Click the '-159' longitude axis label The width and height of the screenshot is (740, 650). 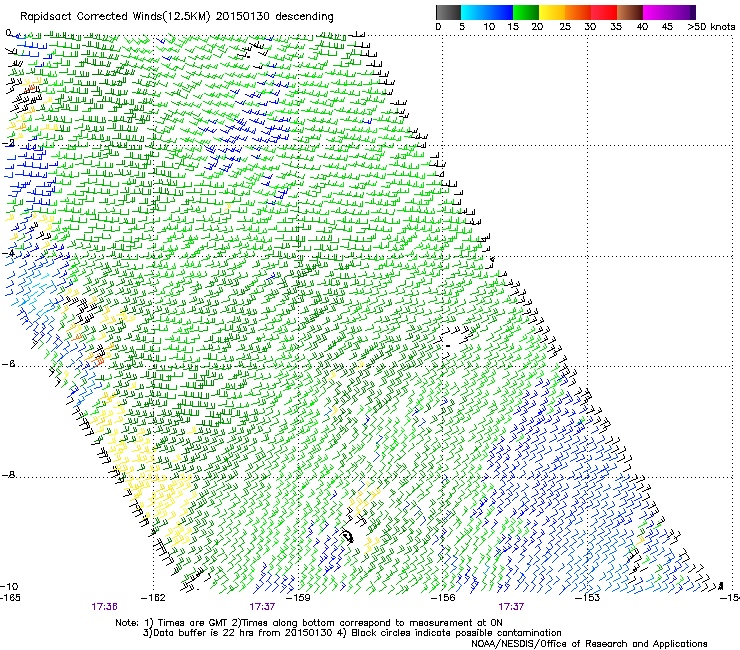298,598
